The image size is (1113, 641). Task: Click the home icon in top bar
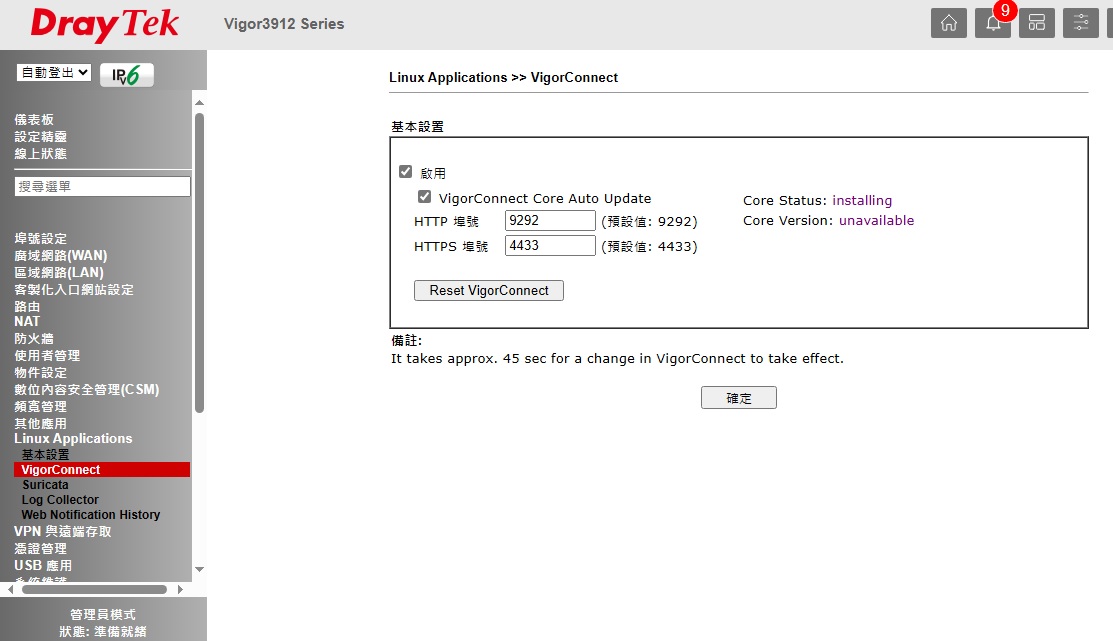point(948,23)
